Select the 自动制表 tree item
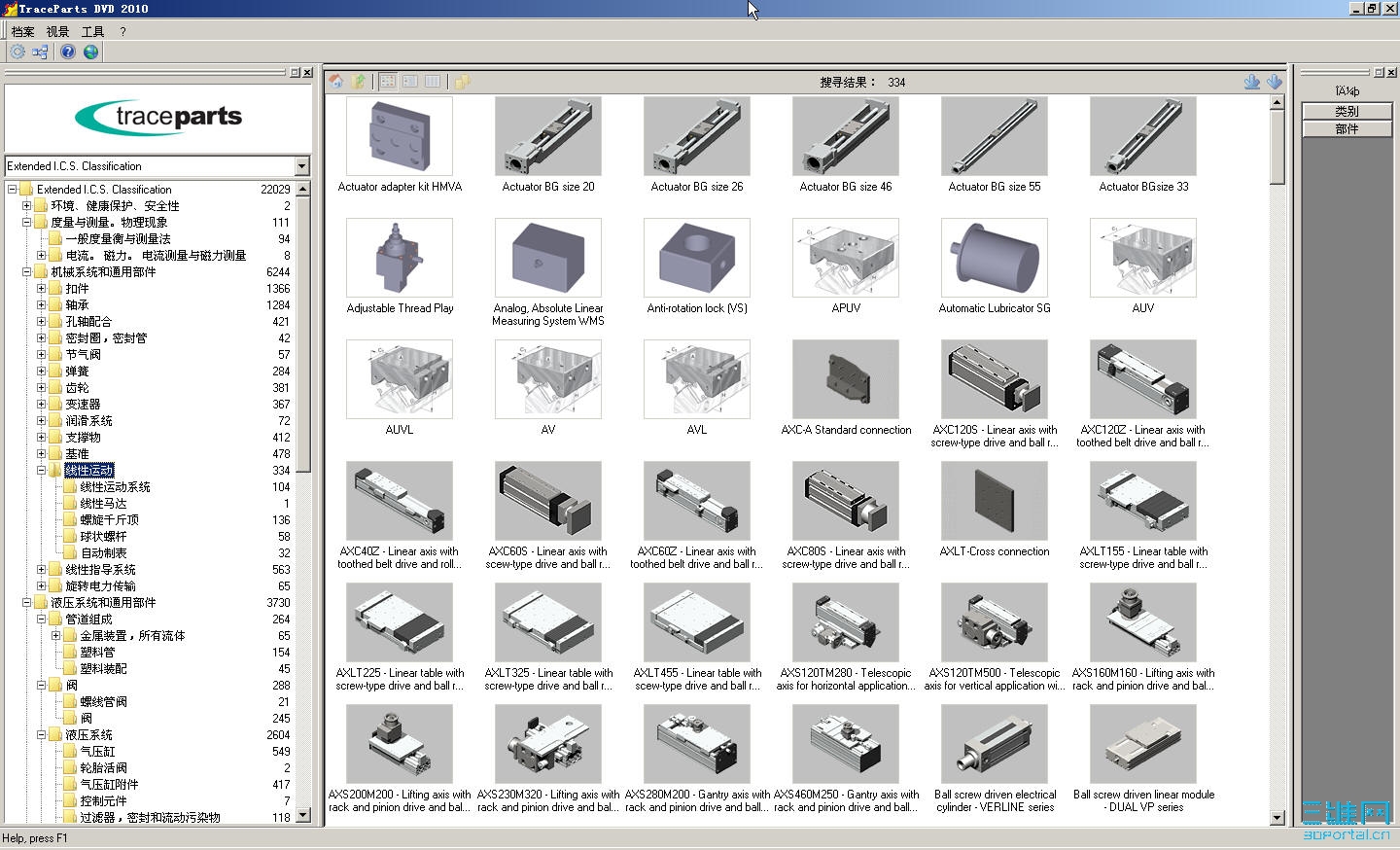 (x=103, y=553)
